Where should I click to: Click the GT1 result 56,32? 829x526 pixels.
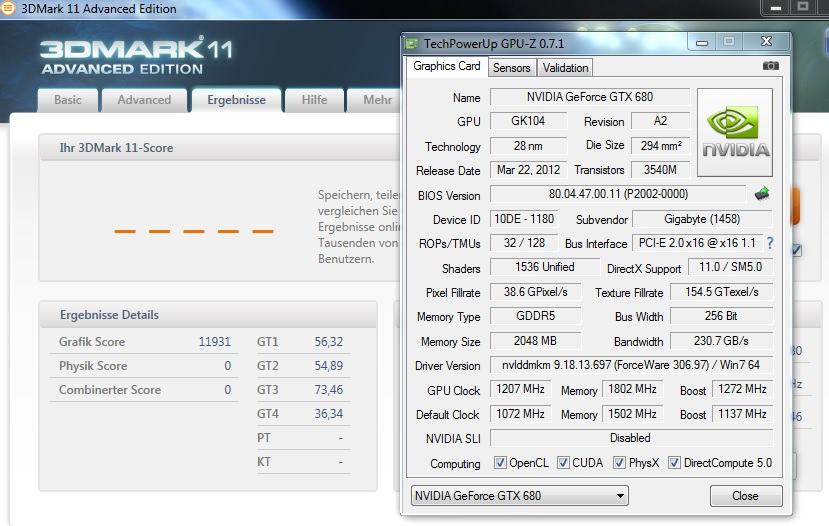point(329,342)
